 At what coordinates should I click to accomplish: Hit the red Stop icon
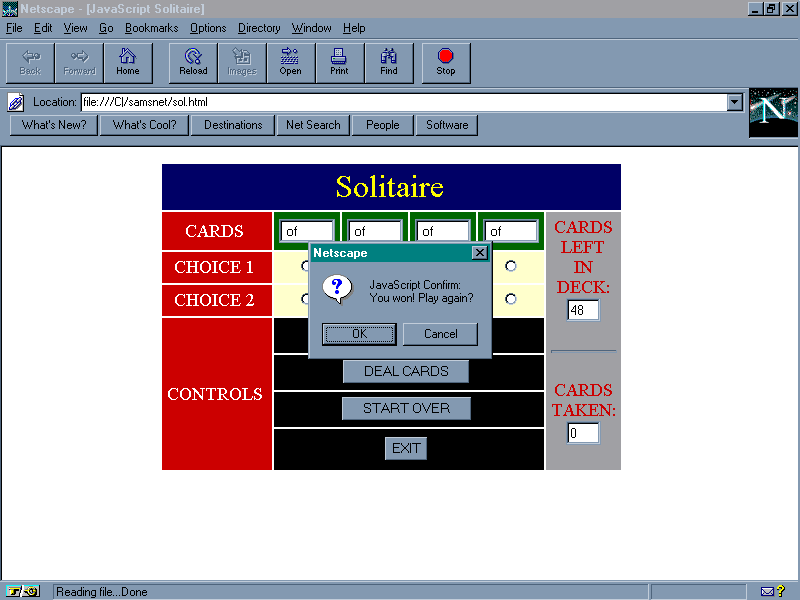pyautogui.click(x=446, y=62)
